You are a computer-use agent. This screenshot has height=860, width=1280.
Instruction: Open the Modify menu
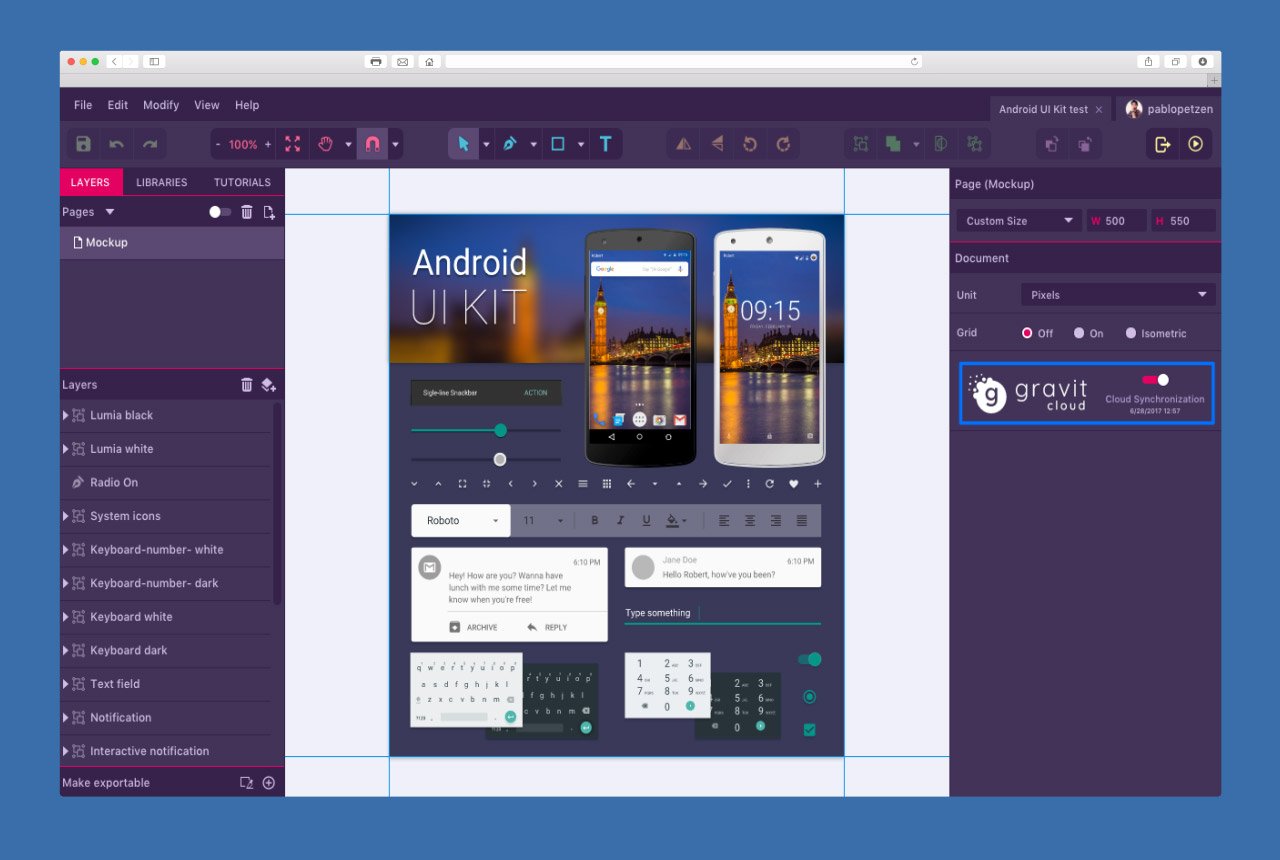coord(160,104)
